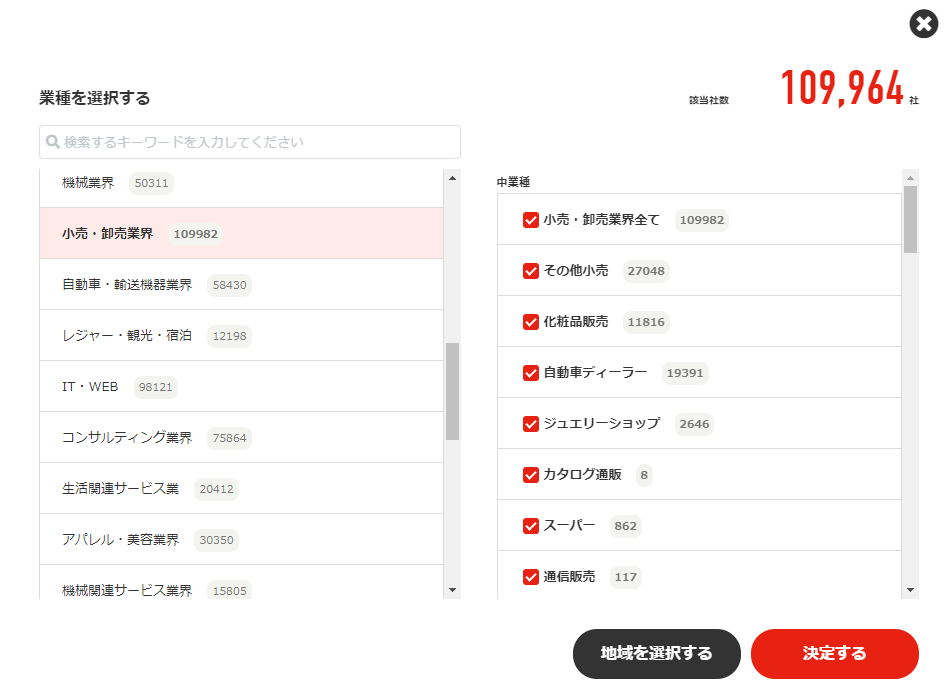The image size is (947, 688).
Task: Click the 58430 count badge beside 自動車・輸送機器業界
Action: point(230,285)
